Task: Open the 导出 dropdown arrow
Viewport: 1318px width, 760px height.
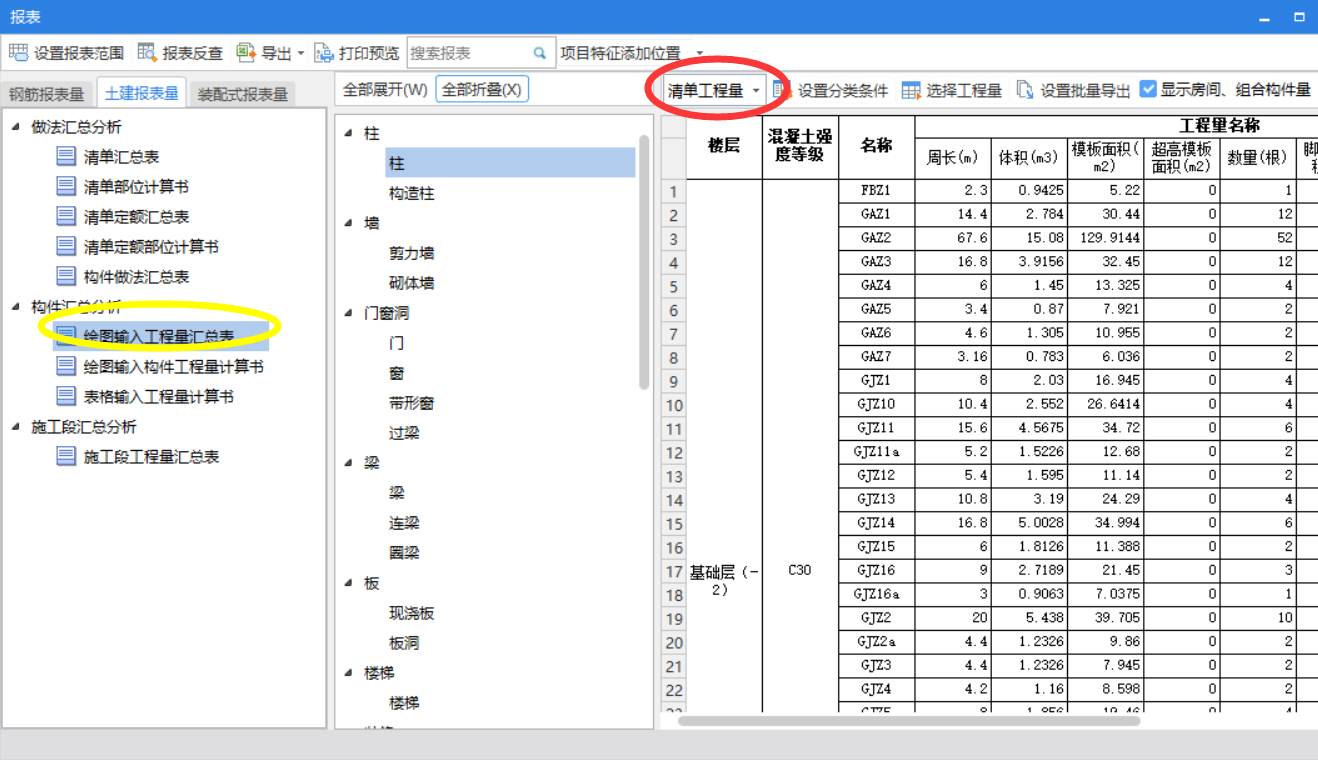Action: (301, 53)
